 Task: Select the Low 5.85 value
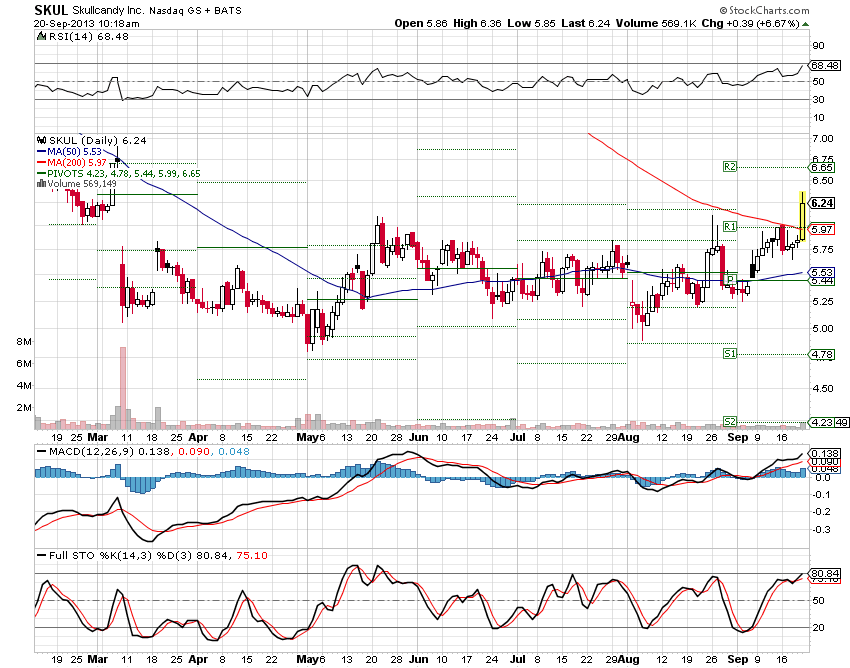[x=531, y=23]
